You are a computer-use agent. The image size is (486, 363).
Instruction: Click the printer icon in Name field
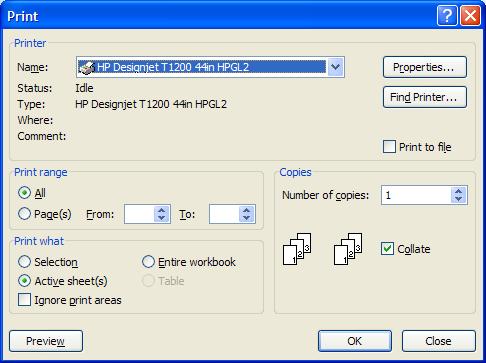[x=87, y=67]
